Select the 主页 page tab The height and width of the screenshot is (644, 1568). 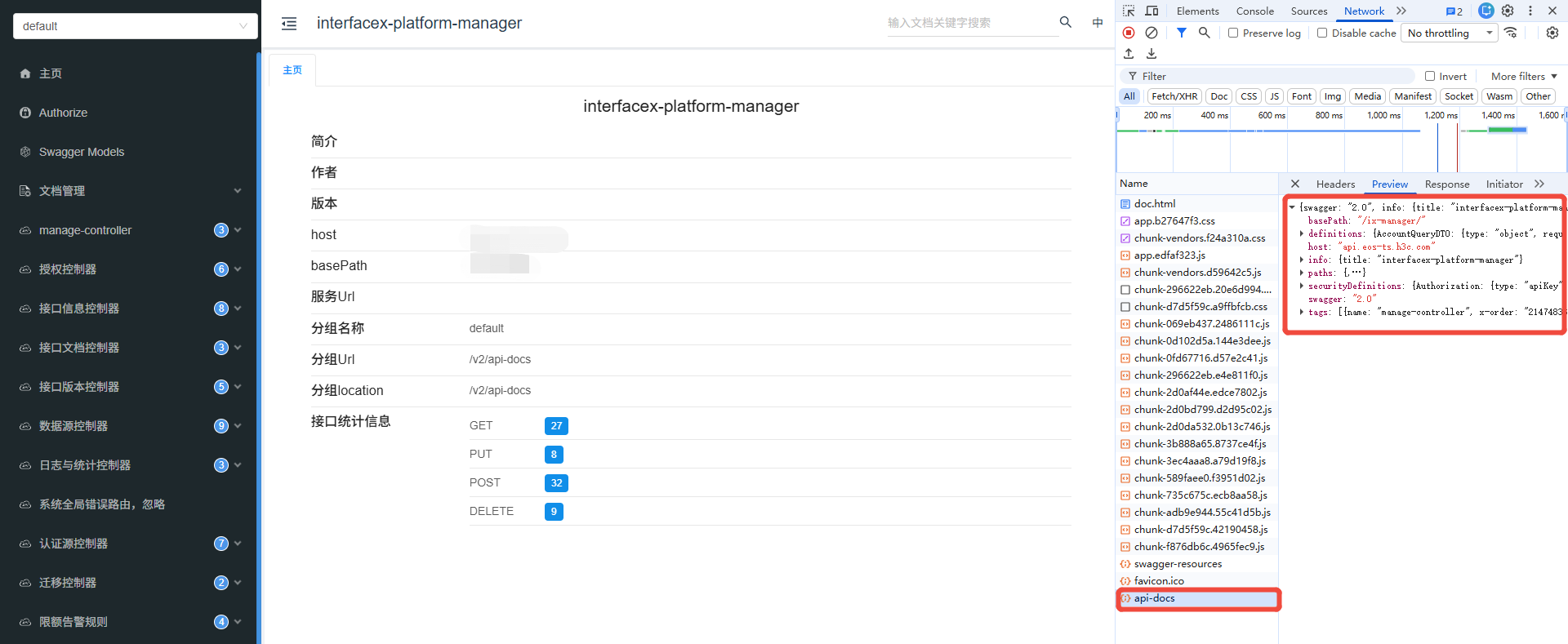point(292,70)
